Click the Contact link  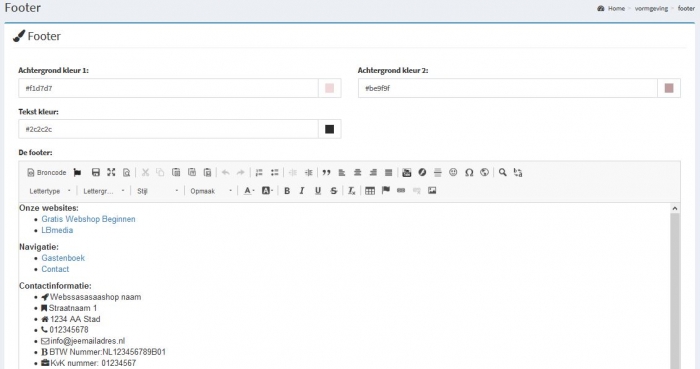(x=55, y=269)
